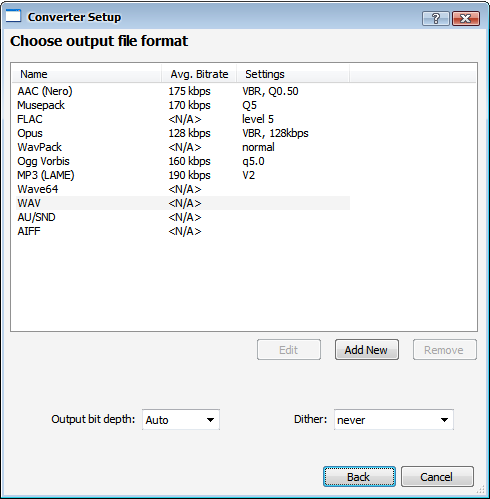Image resolution: width=490 pixels, height=499 pixels.
Task: Open the help question mark button
Action: click(x=436, y=18)
